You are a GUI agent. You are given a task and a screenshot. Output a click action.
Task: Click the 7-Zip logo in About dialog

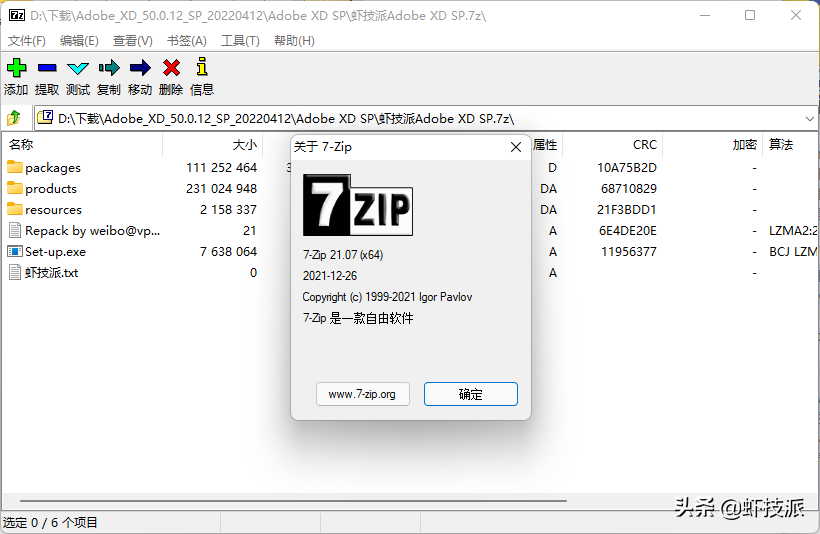click(x=358, y=205)
